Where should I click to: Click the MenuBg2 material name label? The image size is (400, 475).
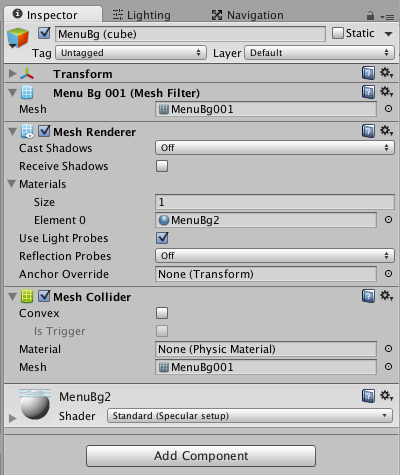pyautogui.click(x=85, y=397)
